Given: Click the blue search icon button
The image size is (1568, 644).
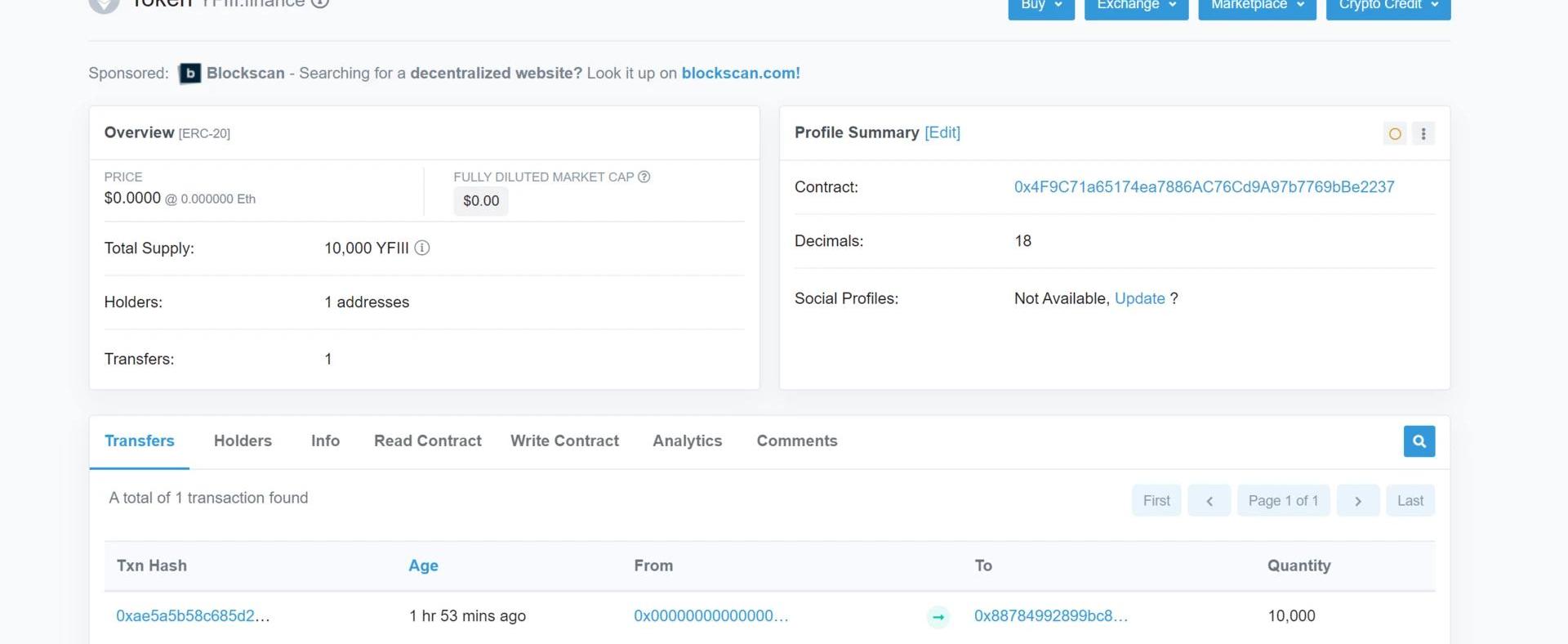Looking at the screenshot, I should [x=1419, y=441].
